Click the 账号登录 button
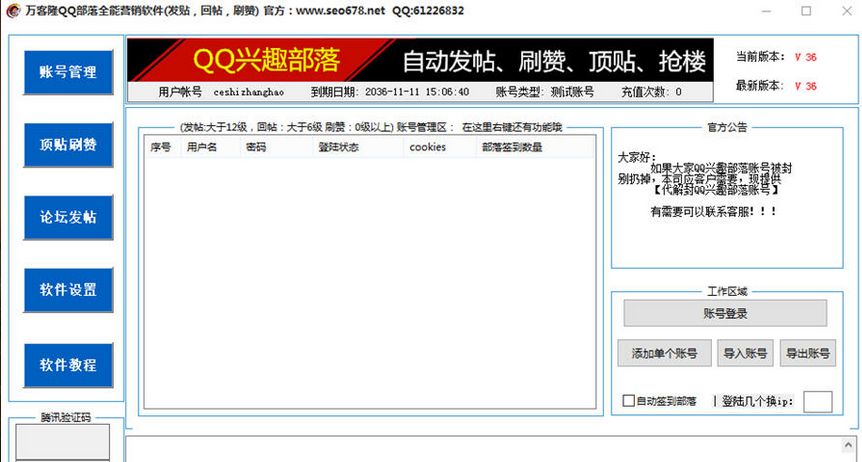Screen dimensions: 862x462 pos(725,314)
